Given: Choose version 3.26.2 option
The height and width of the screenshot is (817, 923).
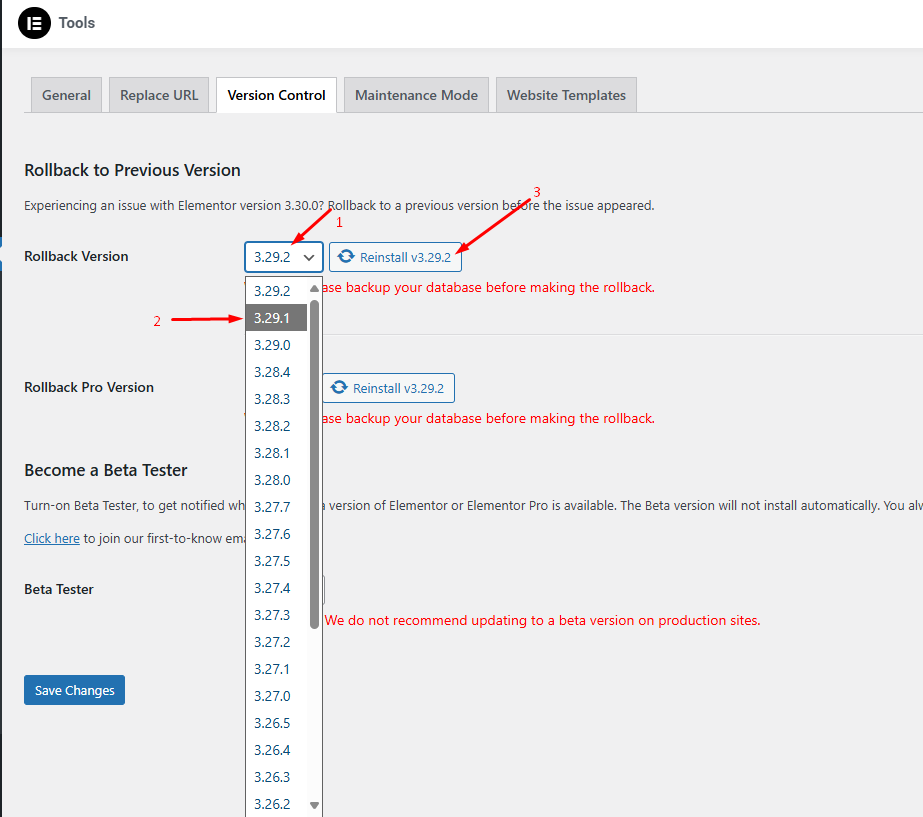Looking at the screenshot, I should [277, 804].
